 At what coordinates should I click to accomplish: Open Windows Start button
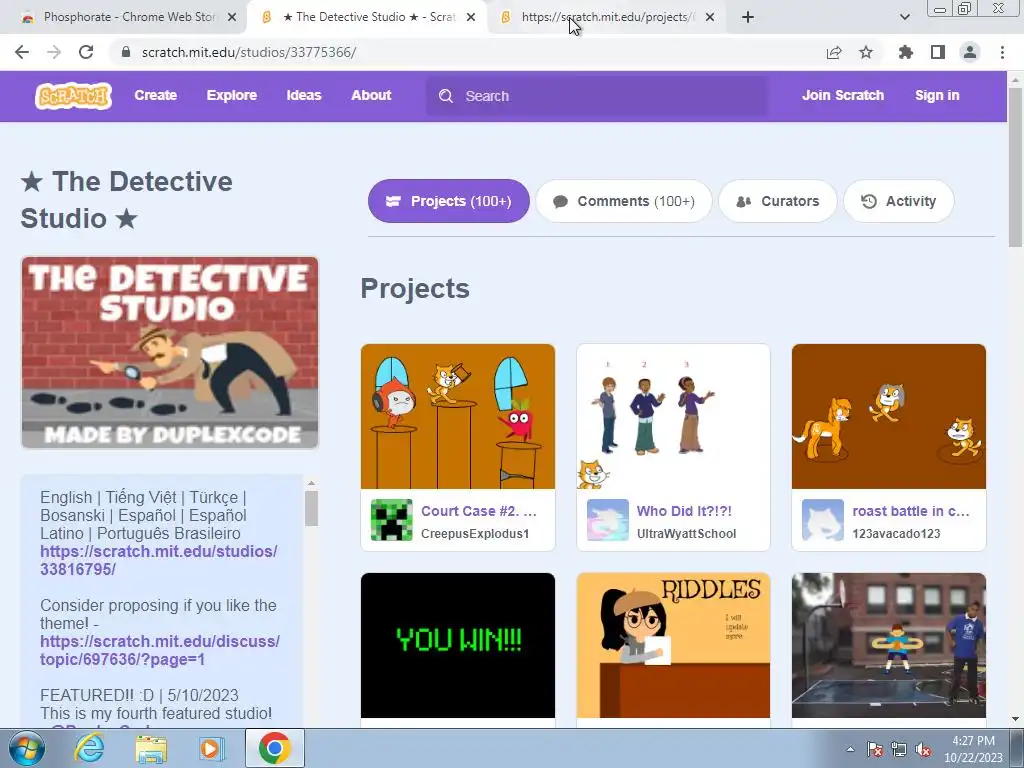(27, 748)
